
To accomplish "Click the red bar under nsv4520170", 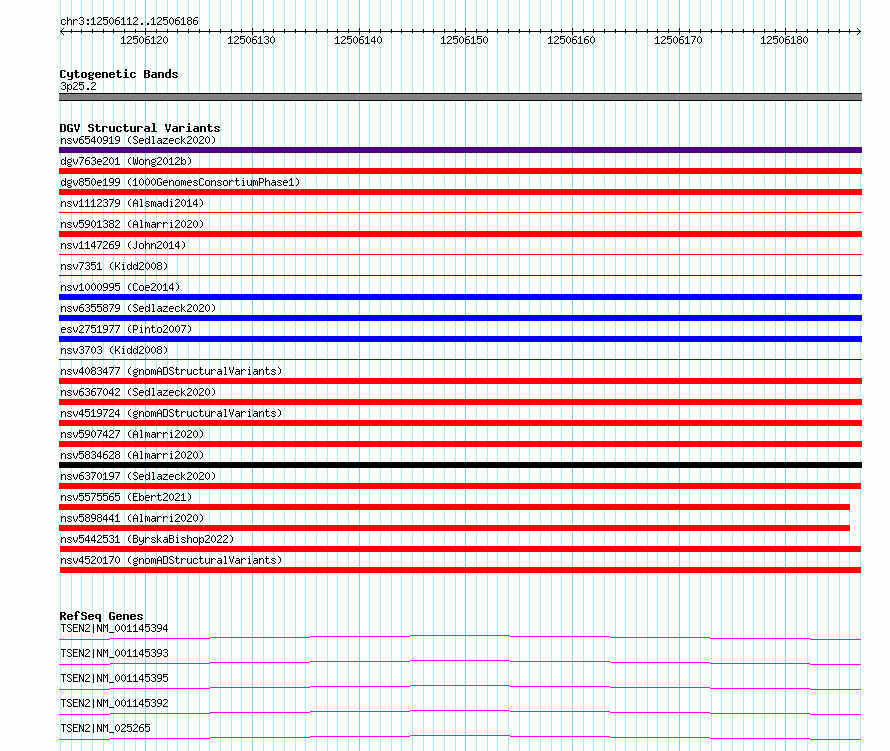I will (460, 570).
